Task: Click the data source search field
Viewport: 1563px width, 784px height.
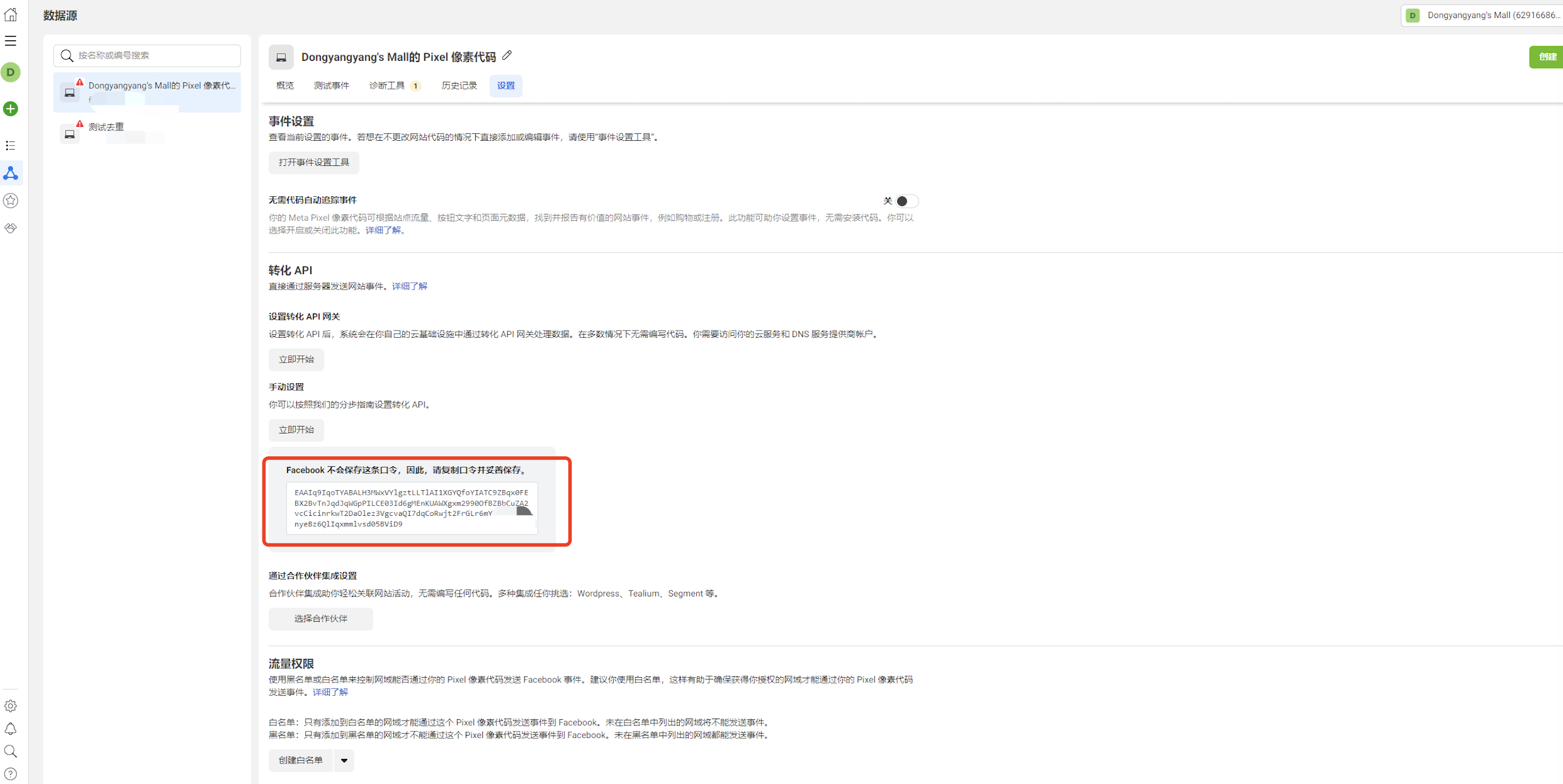Action: [x=147, y=55]
